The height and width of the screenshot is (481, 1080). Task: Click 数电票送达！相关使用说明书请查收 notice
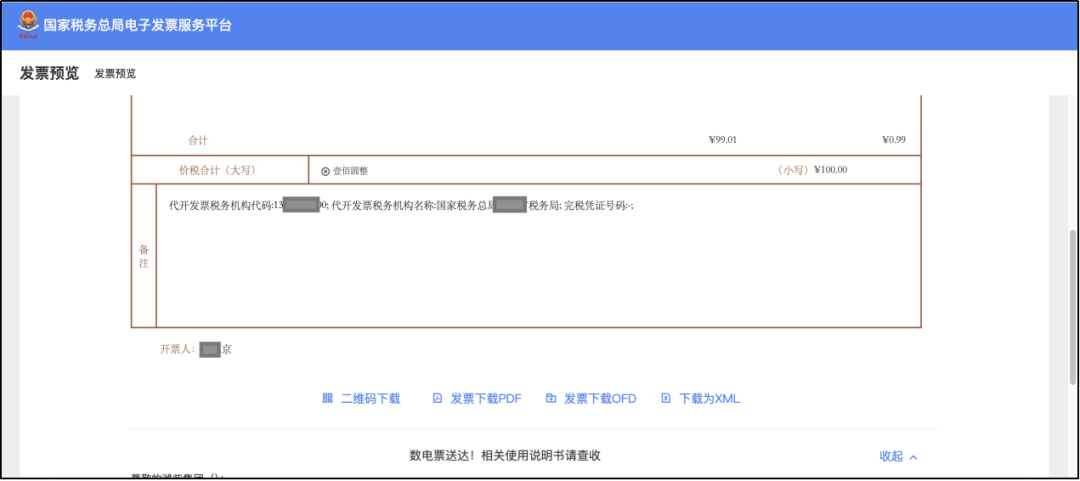(x=505, y=456)
